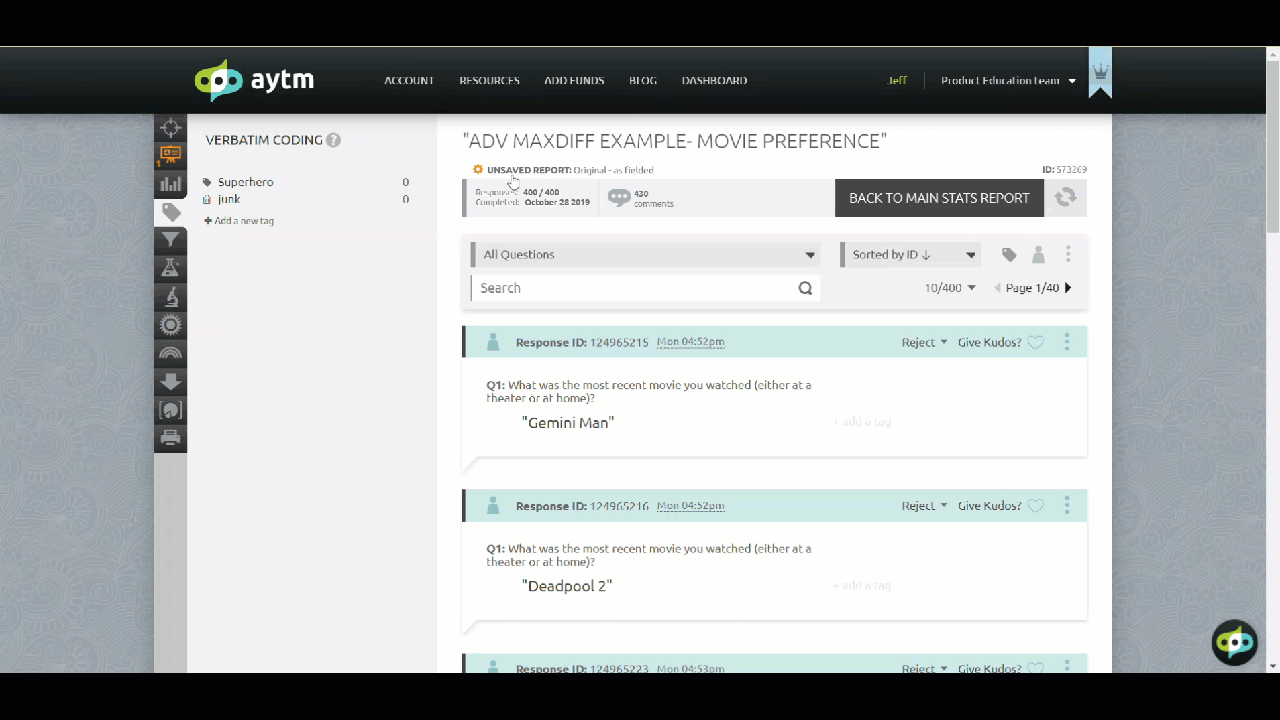Image resolution: width=1280 pixels, height=720 pixels.
Task: Toggle the heart for Gemini Man response
Action: coord(1036,342)
